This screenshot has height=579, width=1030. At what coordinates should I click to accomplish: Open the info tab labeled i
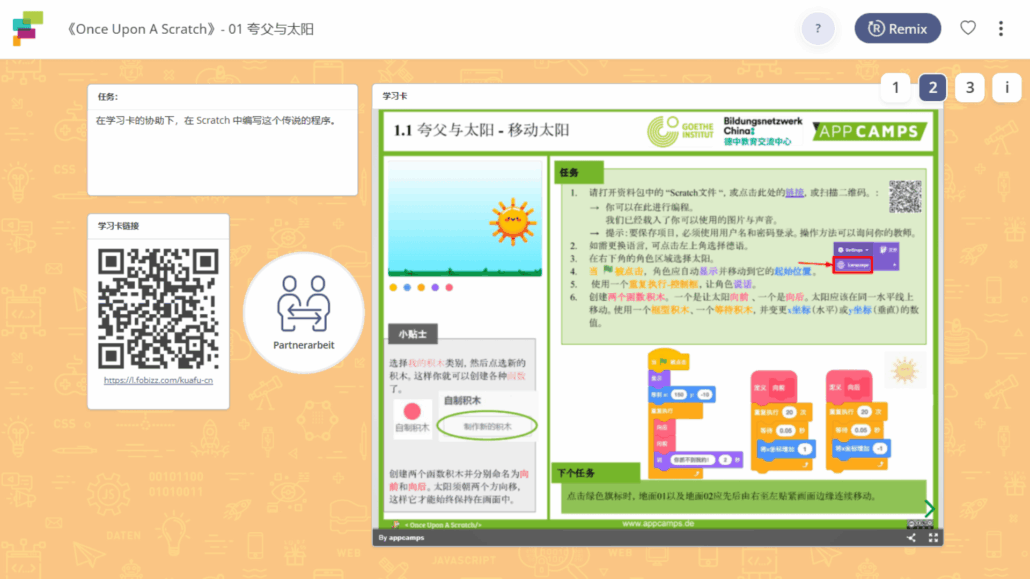[1006, 87]
